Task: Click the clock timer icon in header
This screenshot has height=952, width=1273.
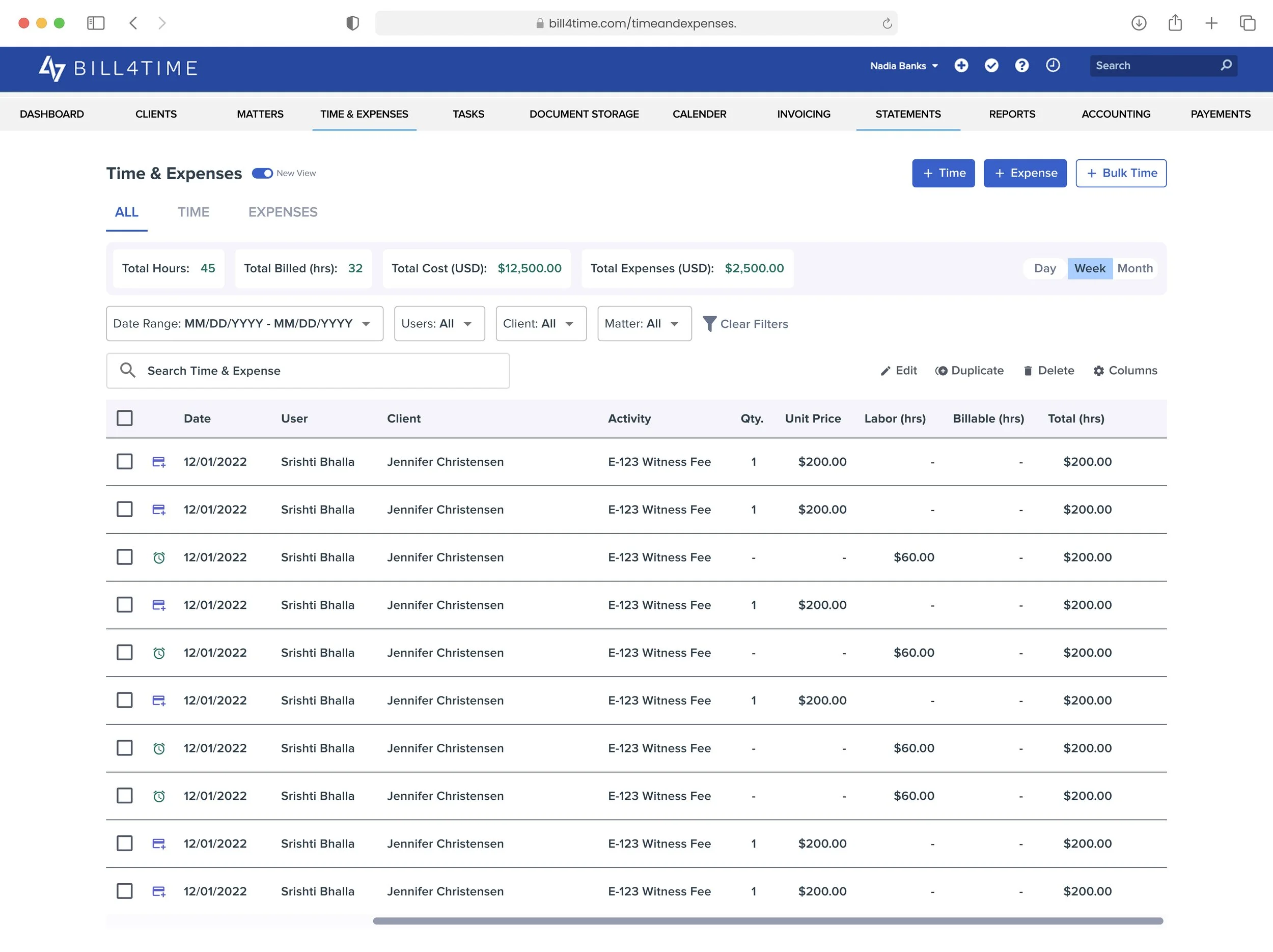Action: [1053, 66]
